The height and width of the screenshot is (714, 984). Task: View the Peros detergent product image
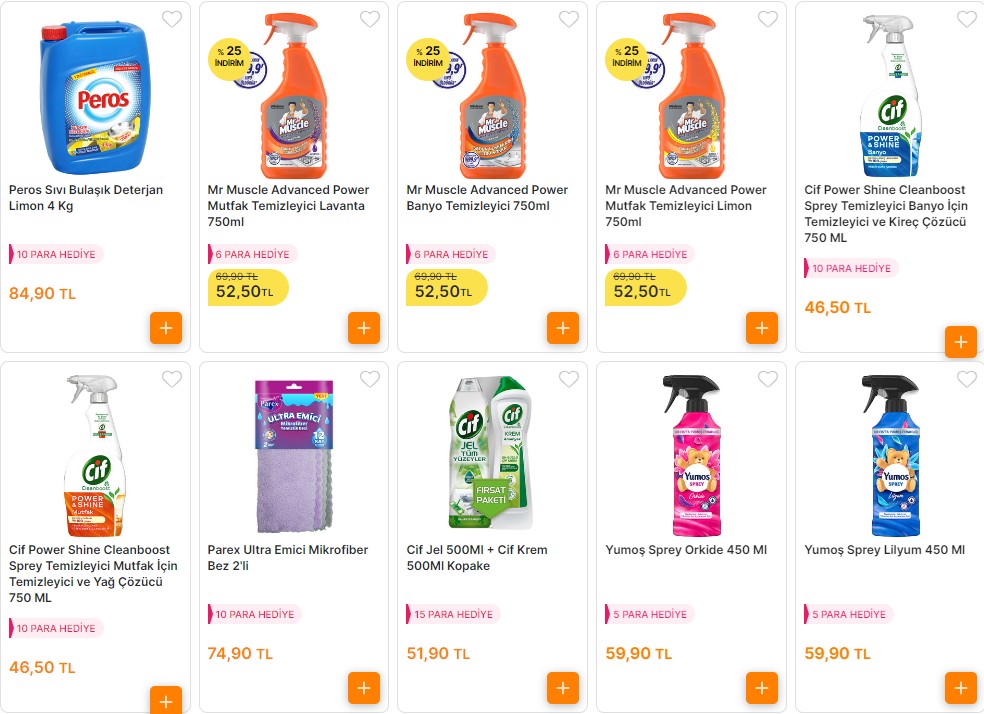95,95
